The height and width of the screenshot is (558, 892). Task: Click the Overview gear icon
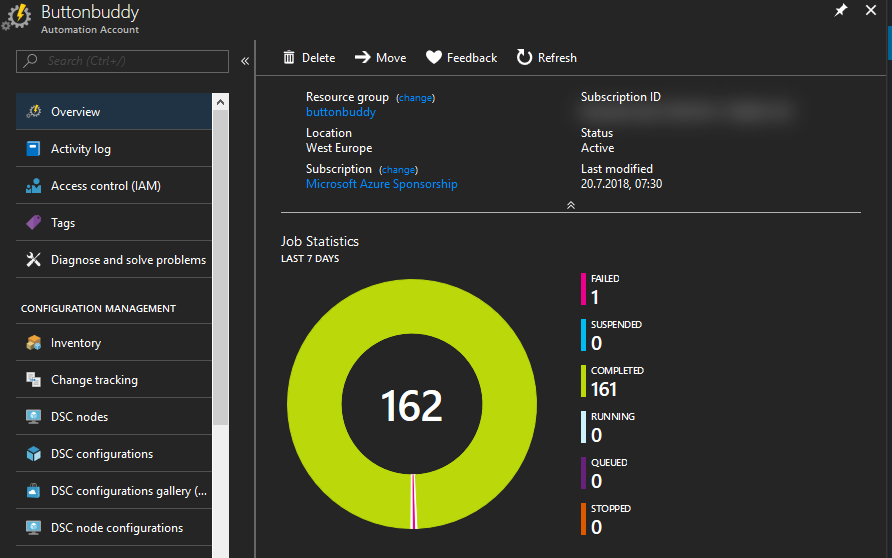coord(34,111)
